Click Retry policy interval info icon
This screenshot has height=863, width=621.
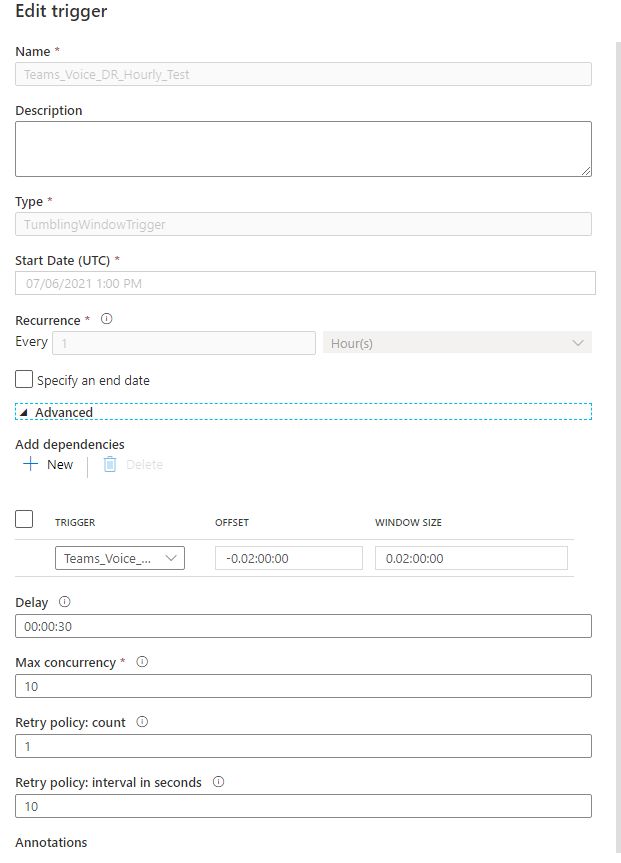[x=218, y=782]
